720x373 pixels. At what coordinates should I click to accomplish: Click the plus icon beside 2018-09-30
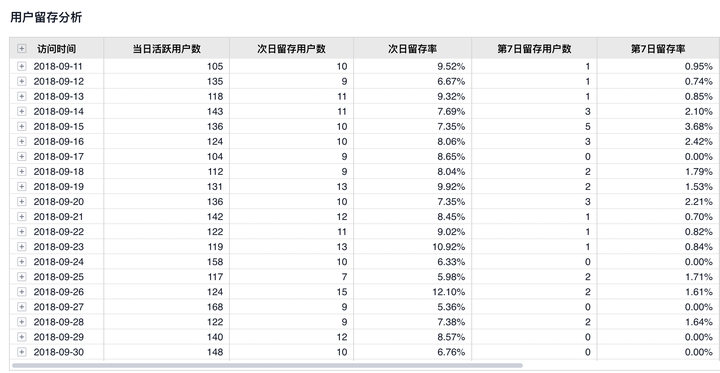(x=21, y=352)
